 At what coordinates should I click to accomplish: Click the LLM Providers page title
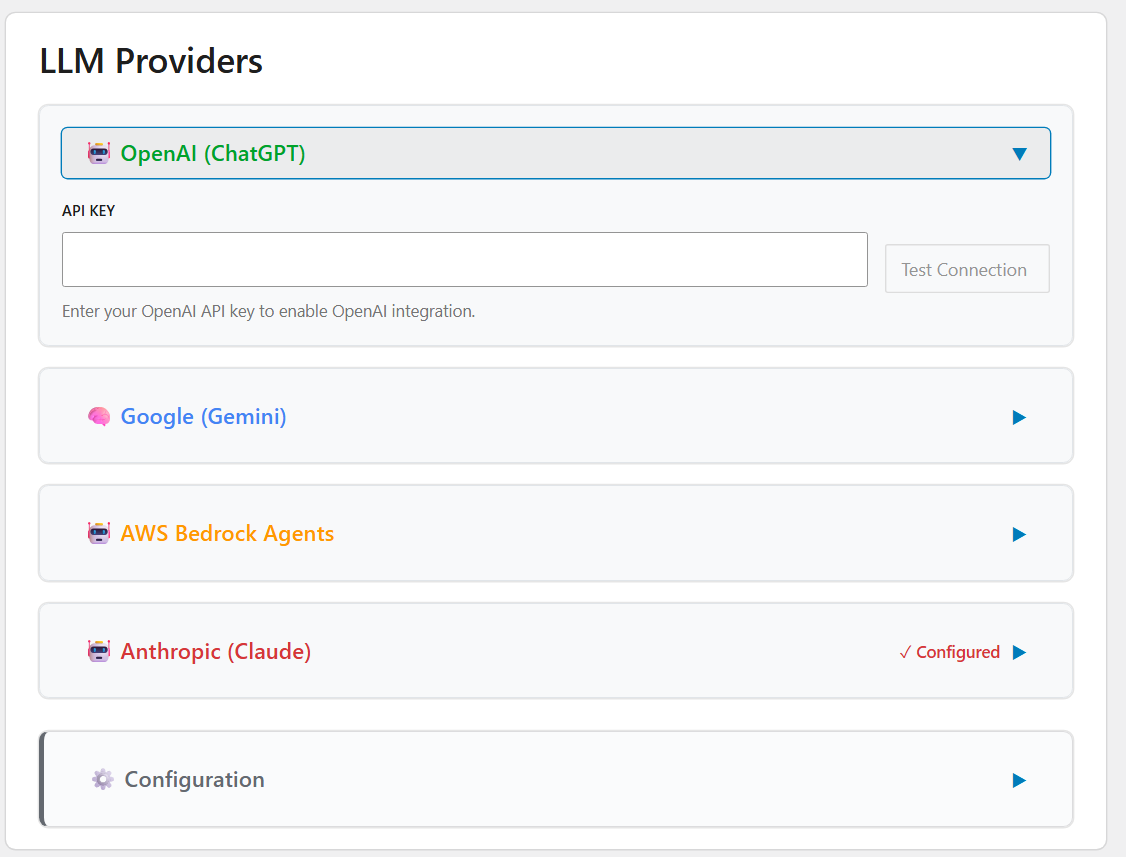pos(151,61)
